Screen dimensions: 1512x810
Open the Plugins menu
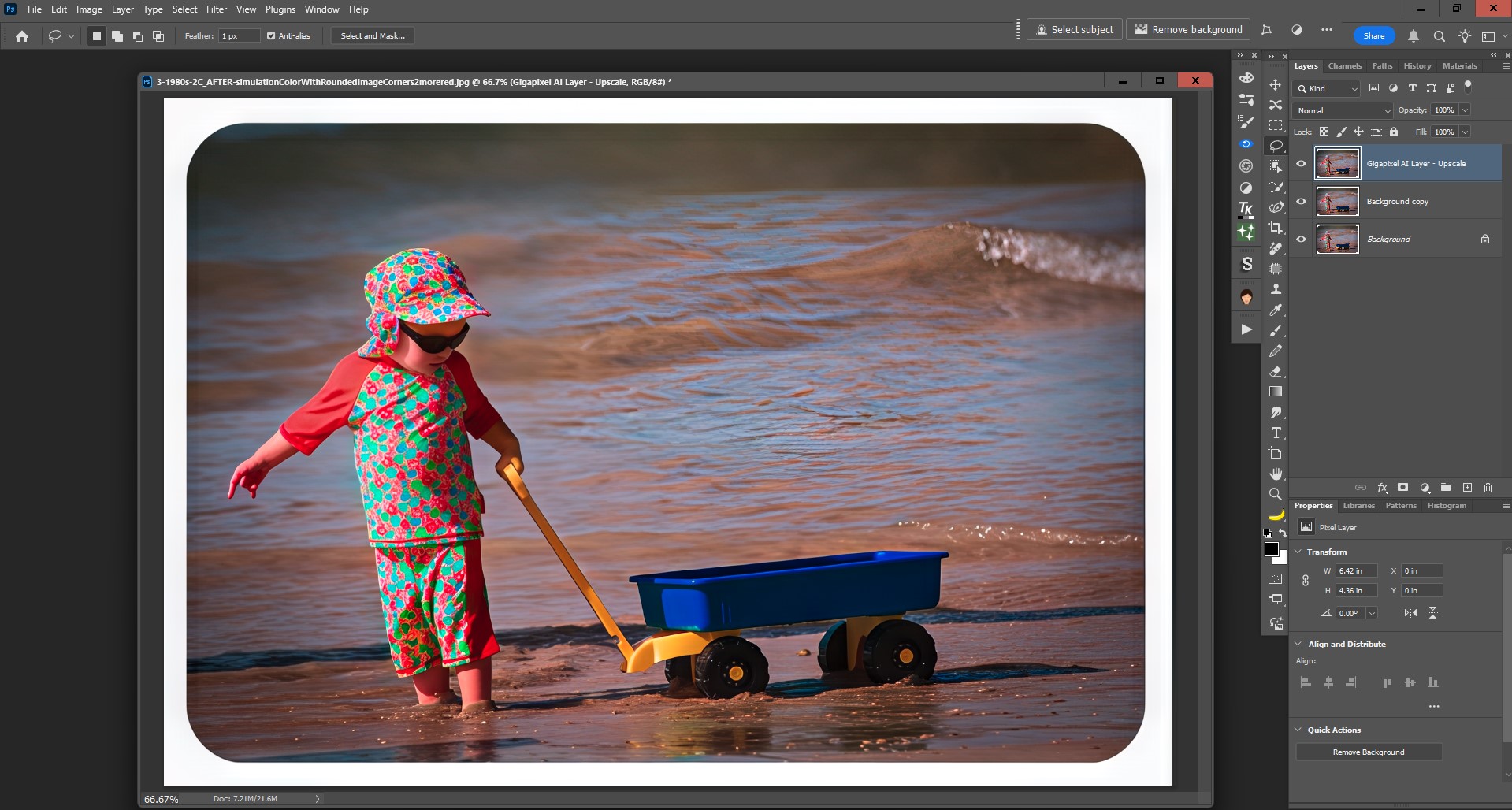280,9
